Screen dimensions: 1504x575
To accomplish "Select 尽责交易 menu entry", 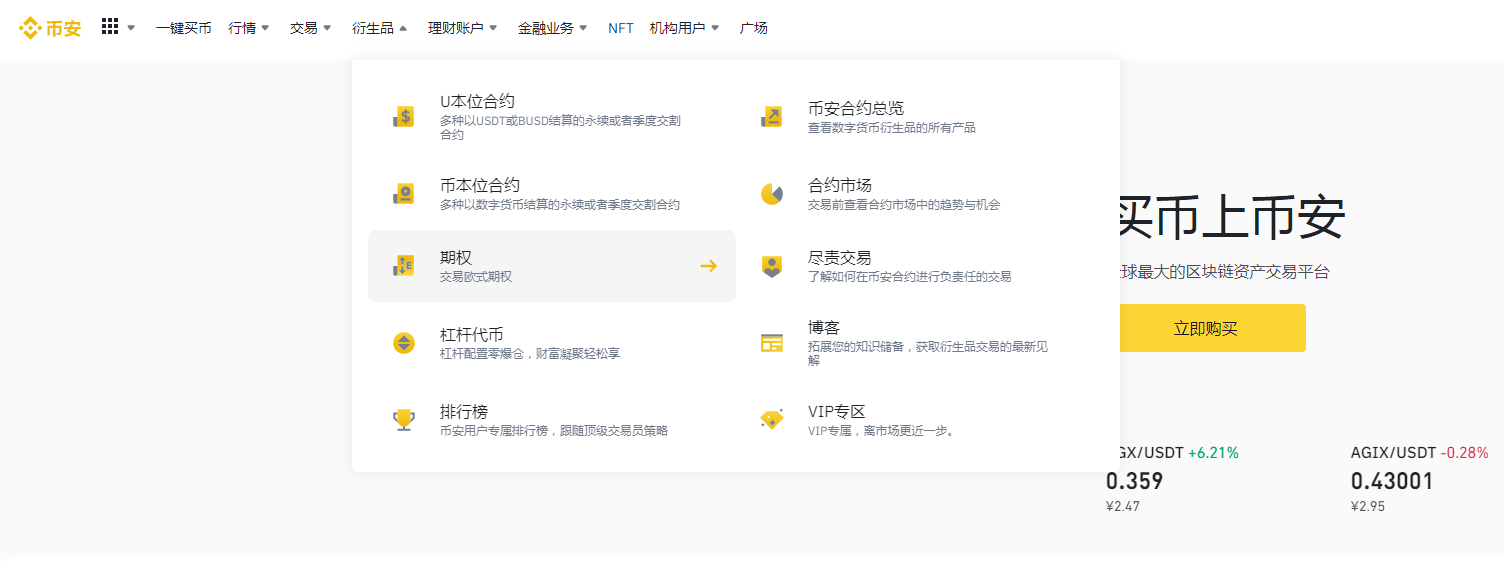I will [920, 266].
